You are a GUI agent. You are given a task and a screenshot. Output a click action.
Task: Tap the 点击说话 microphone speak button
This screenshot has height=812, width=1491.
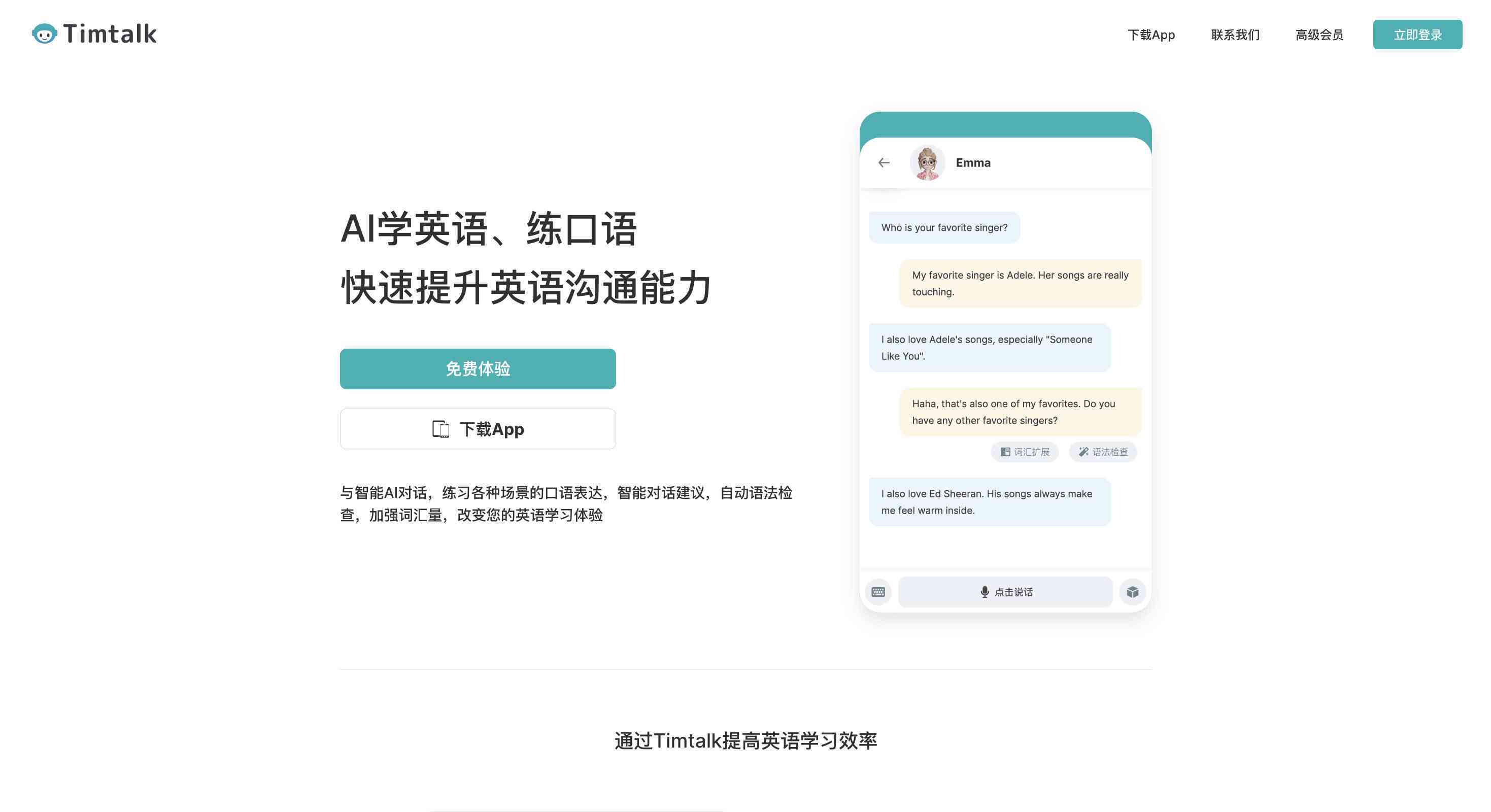1005,592
